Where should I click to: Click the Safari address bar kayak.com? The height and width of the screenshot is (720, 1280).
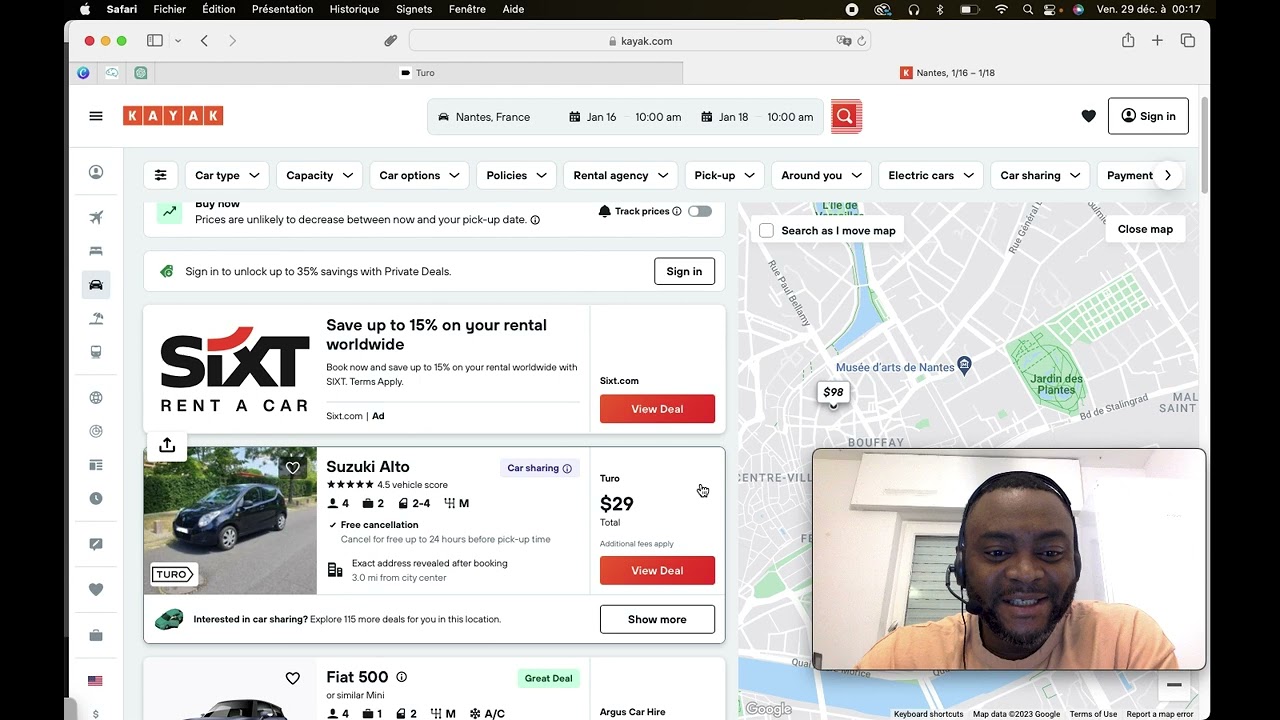click(x=640, y=41)
